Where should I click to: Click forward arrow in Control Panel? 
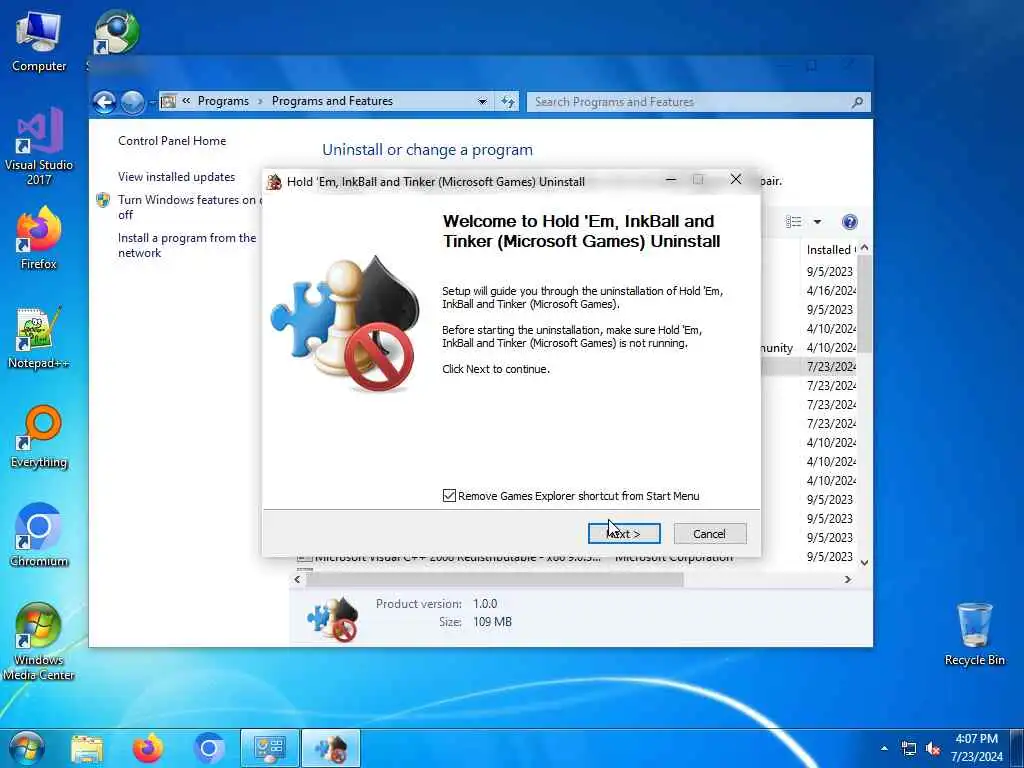(133, 102)
